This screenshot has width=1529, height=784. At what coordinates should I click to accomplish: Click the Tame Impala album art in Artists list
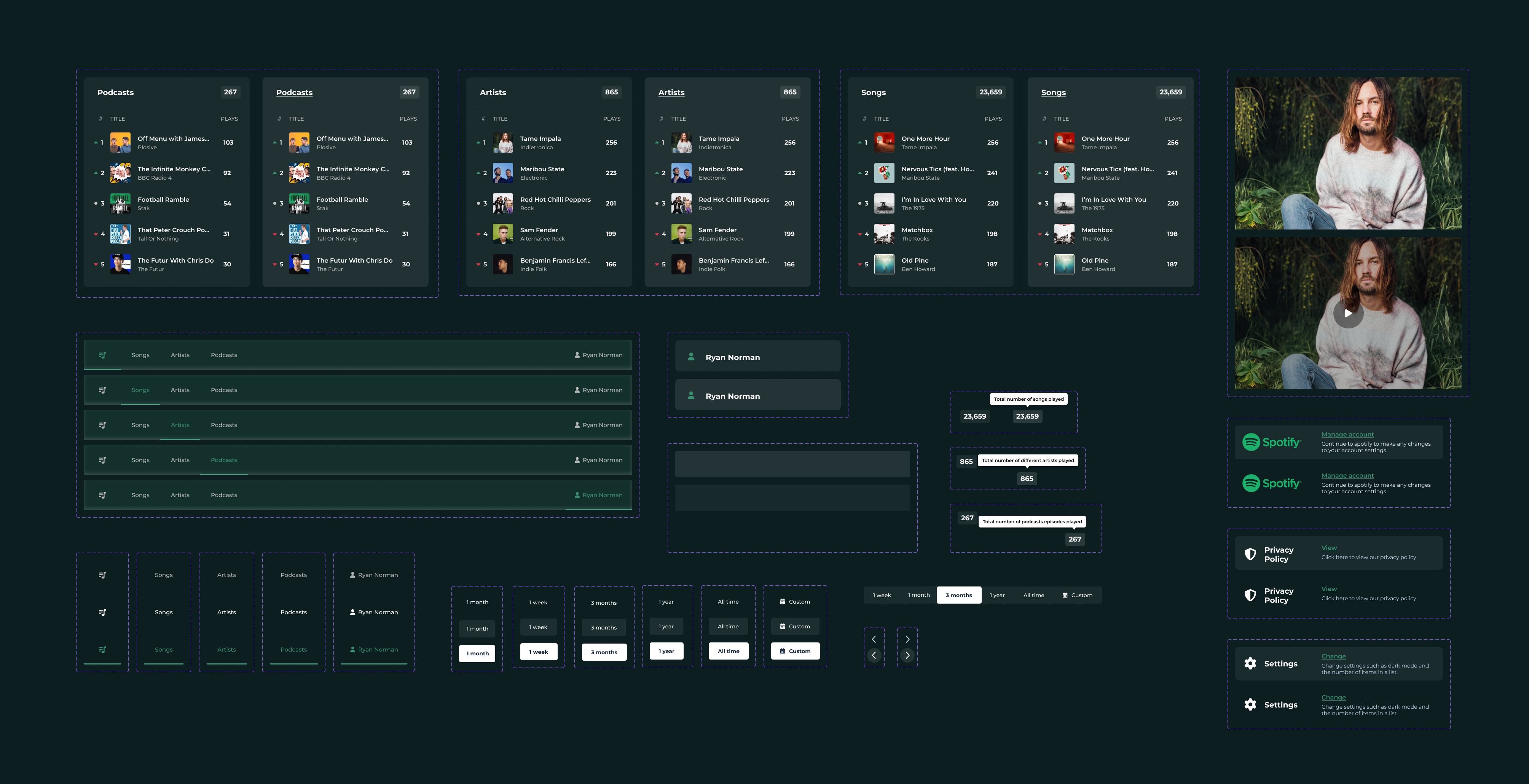coord(503,142)
